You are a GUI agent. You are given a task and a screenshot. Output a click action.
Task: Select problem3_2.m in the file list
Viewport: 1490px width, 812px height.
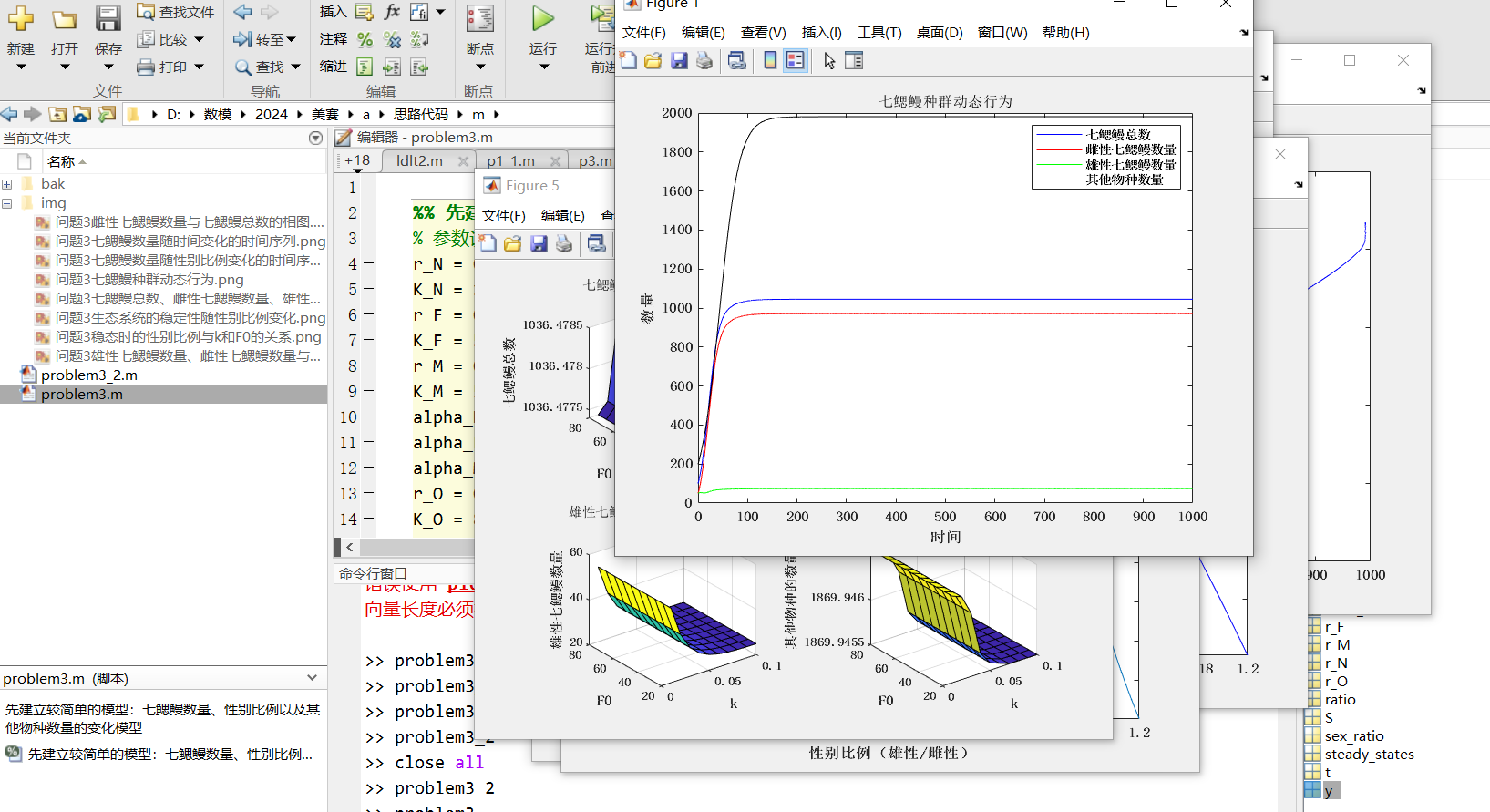(88, 375)
